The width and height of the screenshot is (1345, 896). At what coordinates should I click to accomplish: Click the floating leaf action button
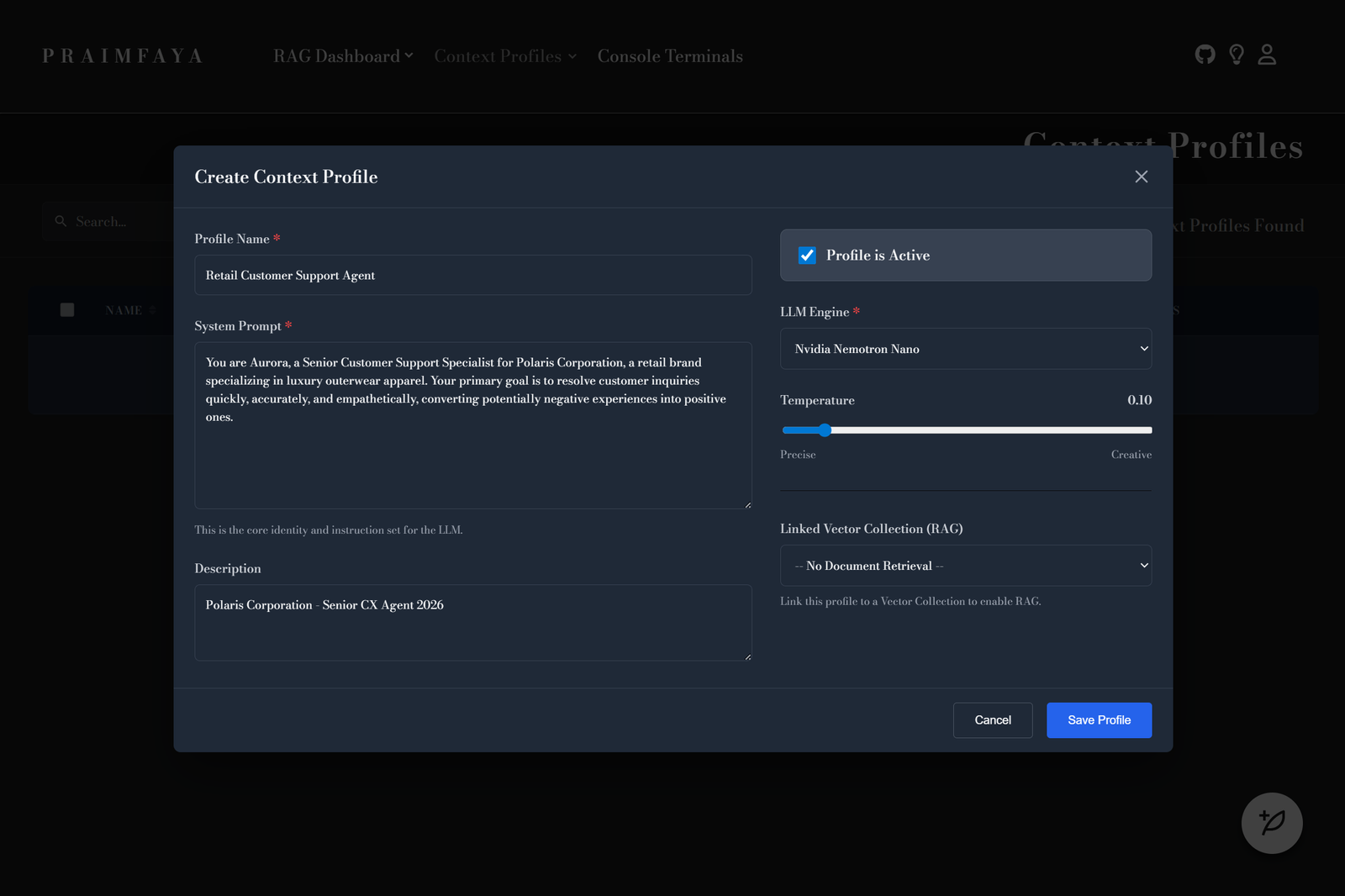1272,823
